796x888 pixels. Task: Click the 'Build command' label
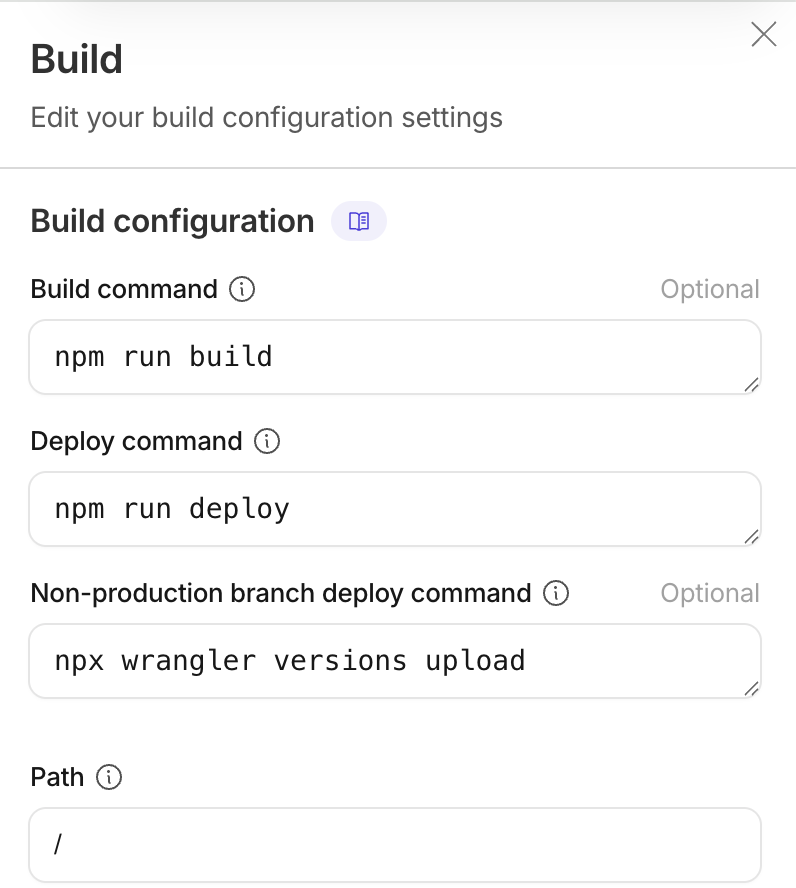click(x=124, y=290)
